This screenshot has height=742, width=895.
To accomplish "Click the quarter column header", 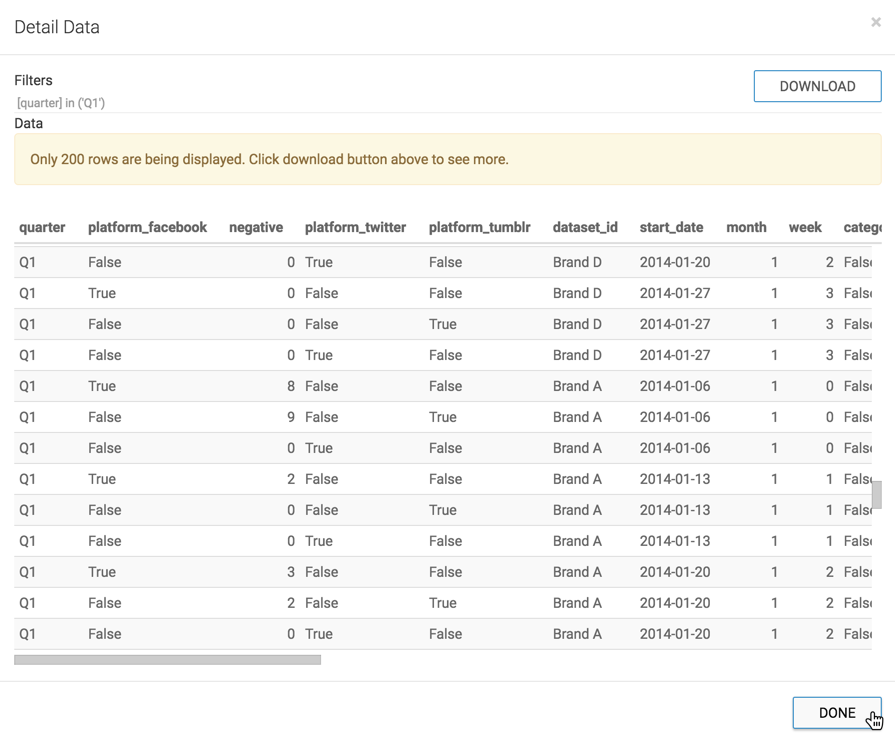I will tap(42, 227).
